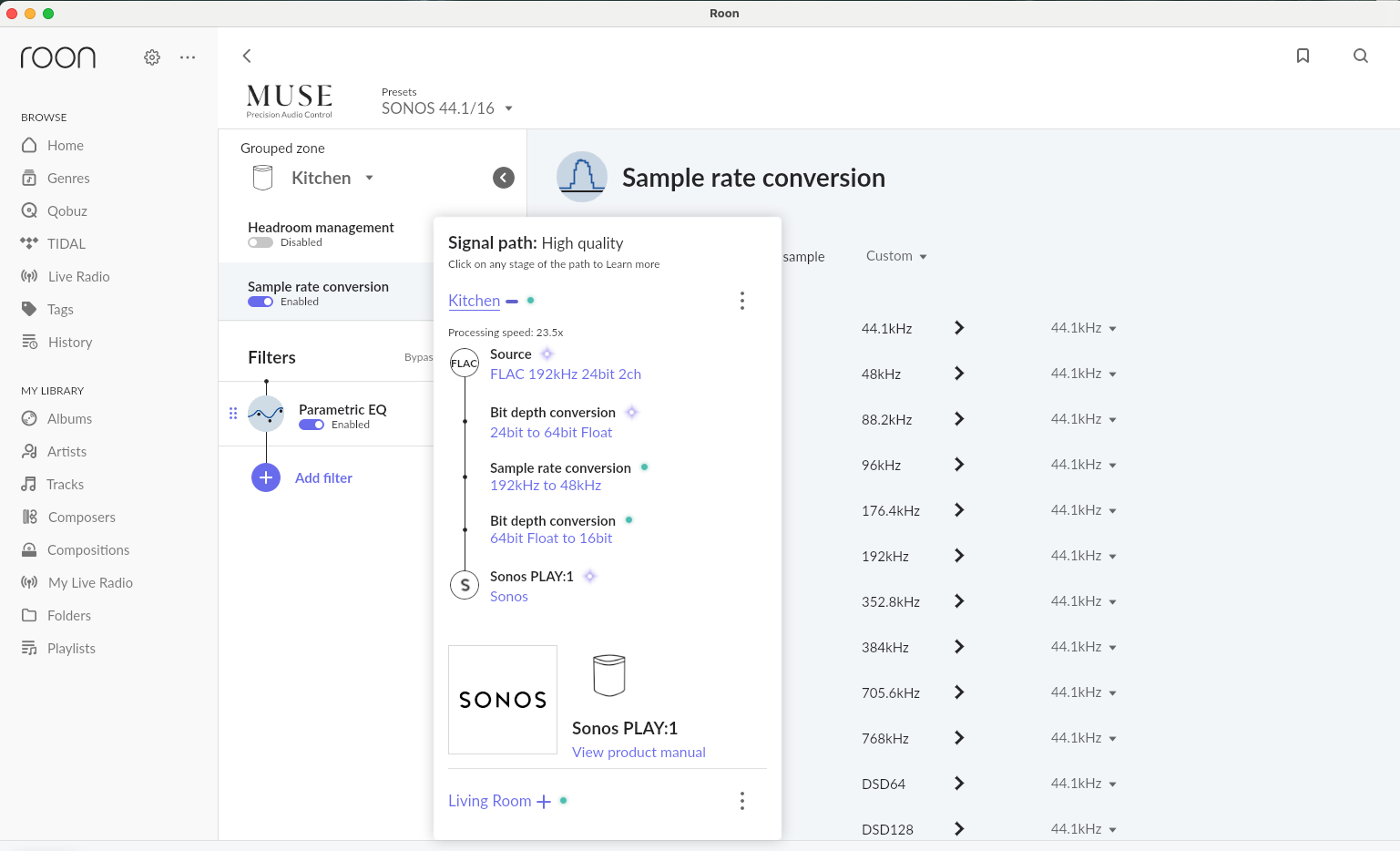Click the arrow in the 352.8kHz row
Viewport: 1400px width, 851px height.
(x=959, y=601)
